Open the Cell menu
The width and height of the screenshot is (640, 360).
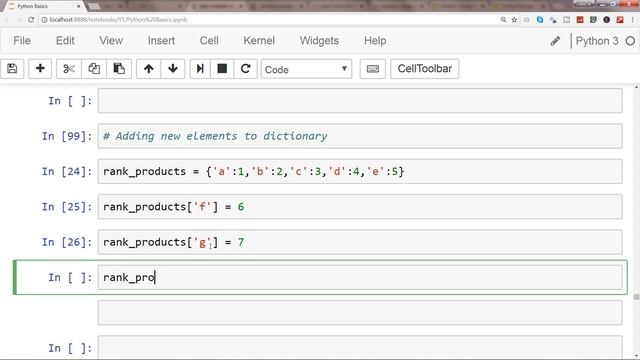[x=209, y=41]
